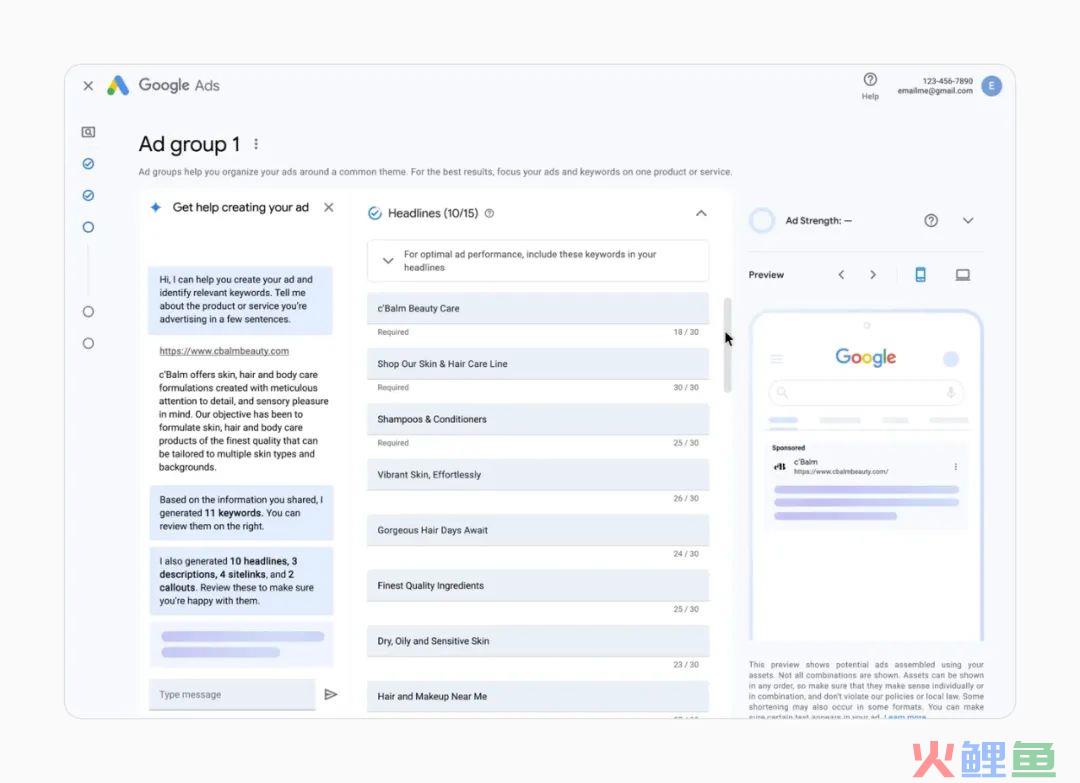Select the last step circle in sidebar

click(x=88, y=343)
